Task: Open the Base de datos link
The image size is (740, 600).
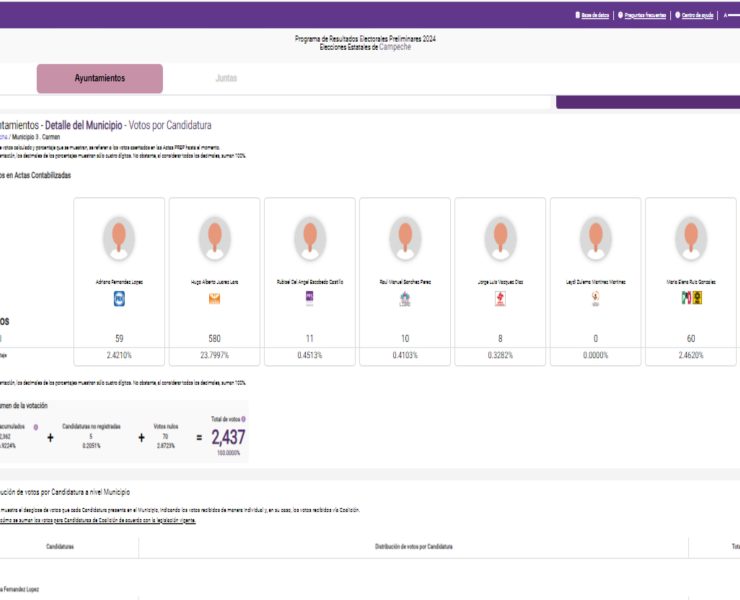Action: pyautogui.click(x=594, y=16)
